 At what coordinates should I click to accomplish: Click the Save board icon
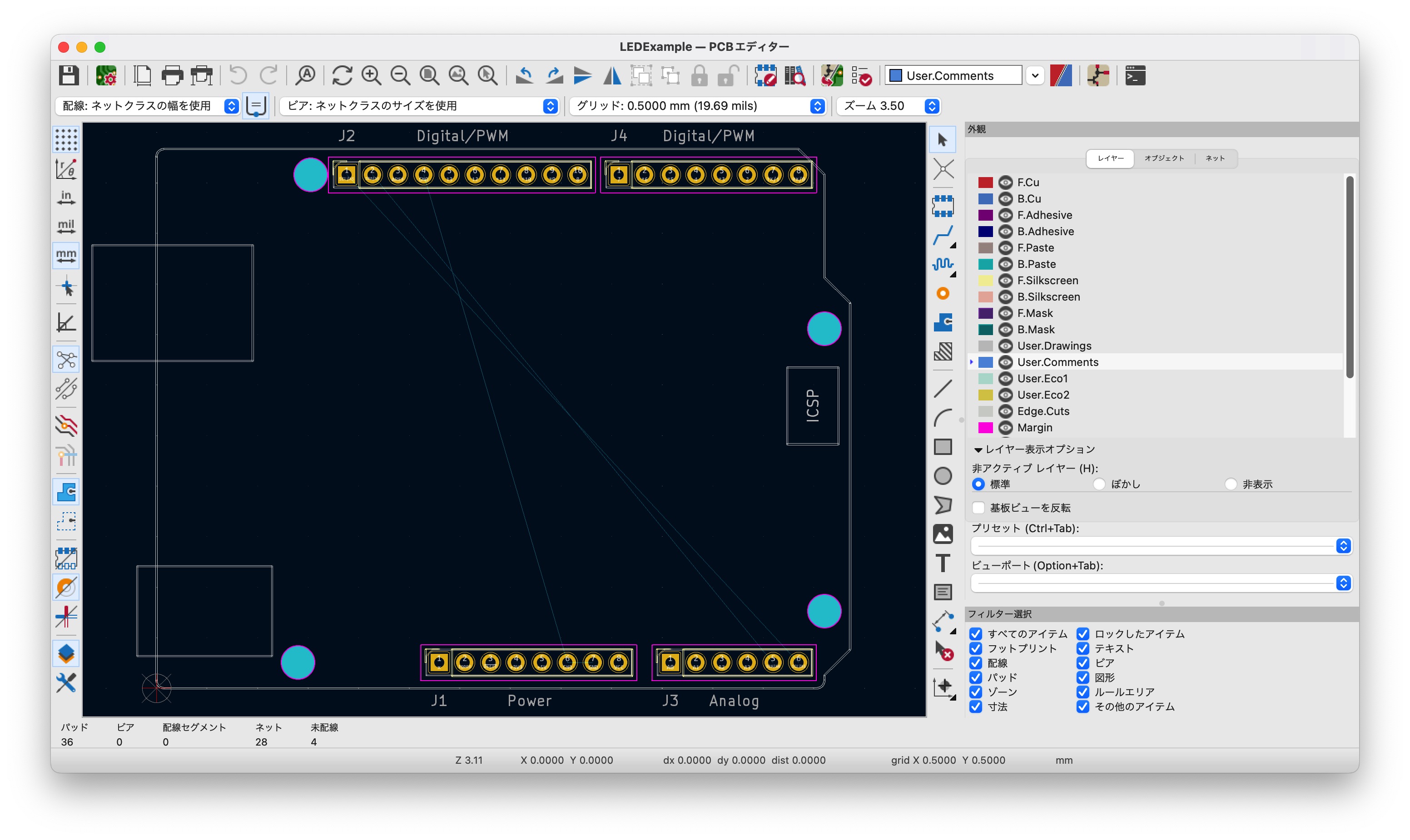pyautogui.click(x=69, y=75)
